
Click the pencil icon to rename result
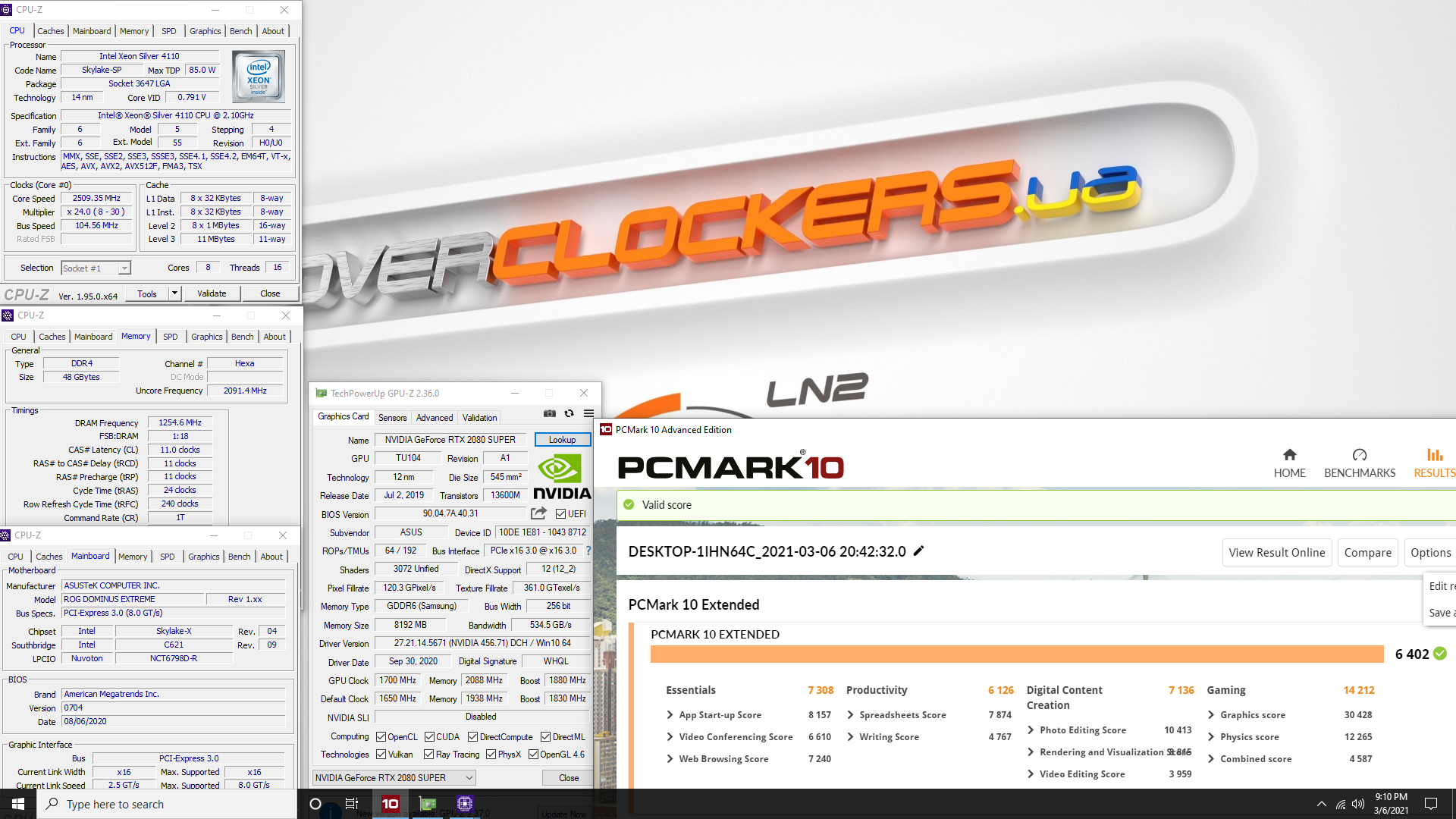point(918,551)
